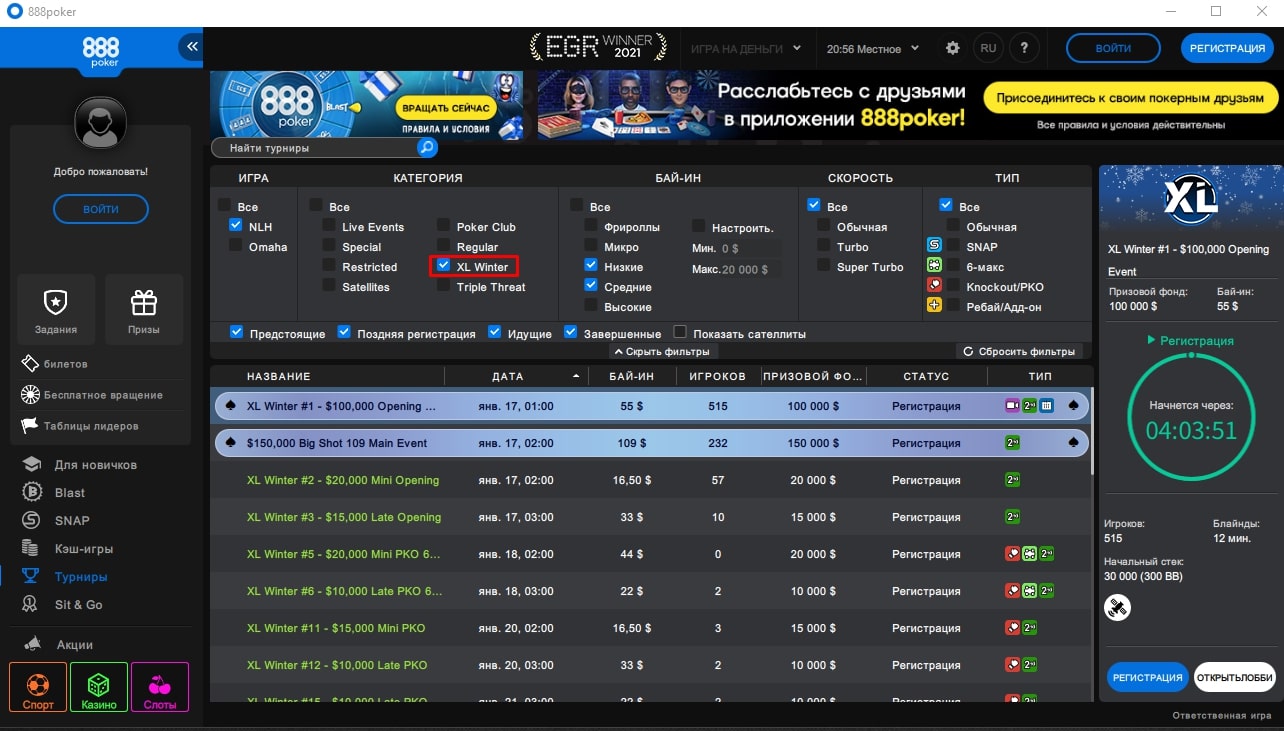Click the Knockout/PKO type icon in filters
1284x731 pixels.
(934, 285)
